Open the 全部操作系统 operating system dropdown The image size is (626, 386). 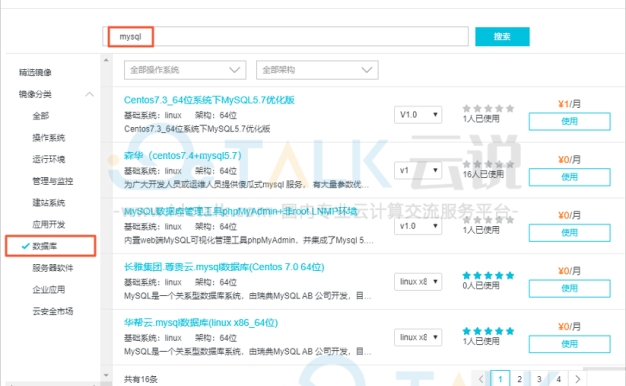tap(185, 70)
